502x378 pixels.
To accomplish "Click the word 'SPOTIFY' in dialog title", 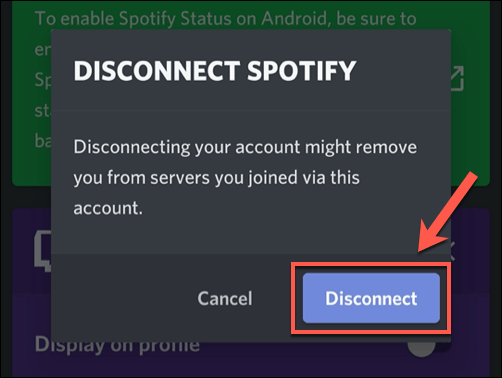I will [x=302, y=71].
